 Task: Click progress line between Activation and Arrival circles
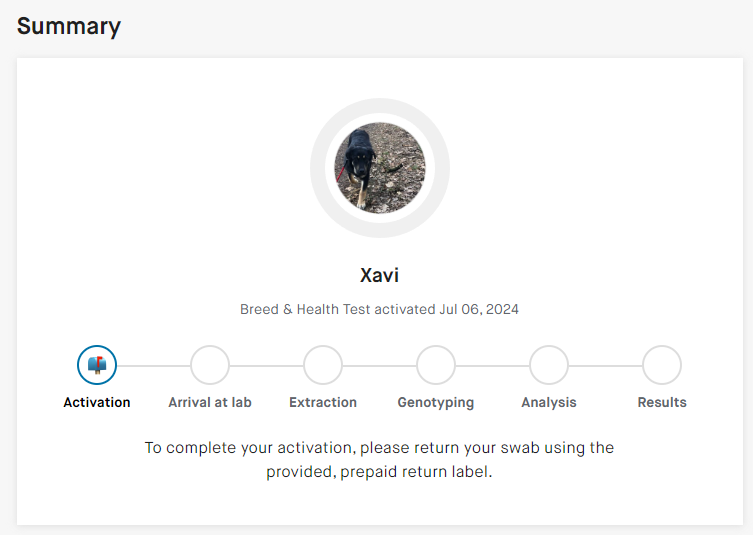click(153, 365)
